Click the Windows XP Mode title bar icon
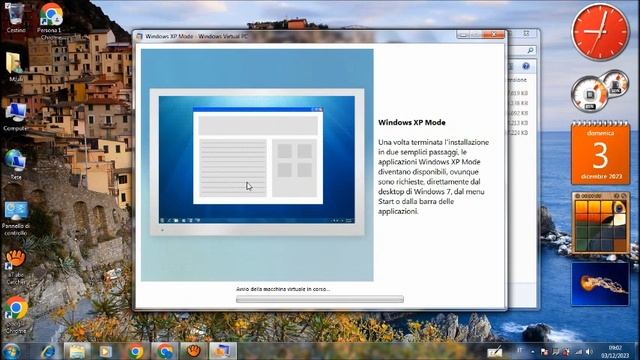The image size is (640, 360). 139,36
